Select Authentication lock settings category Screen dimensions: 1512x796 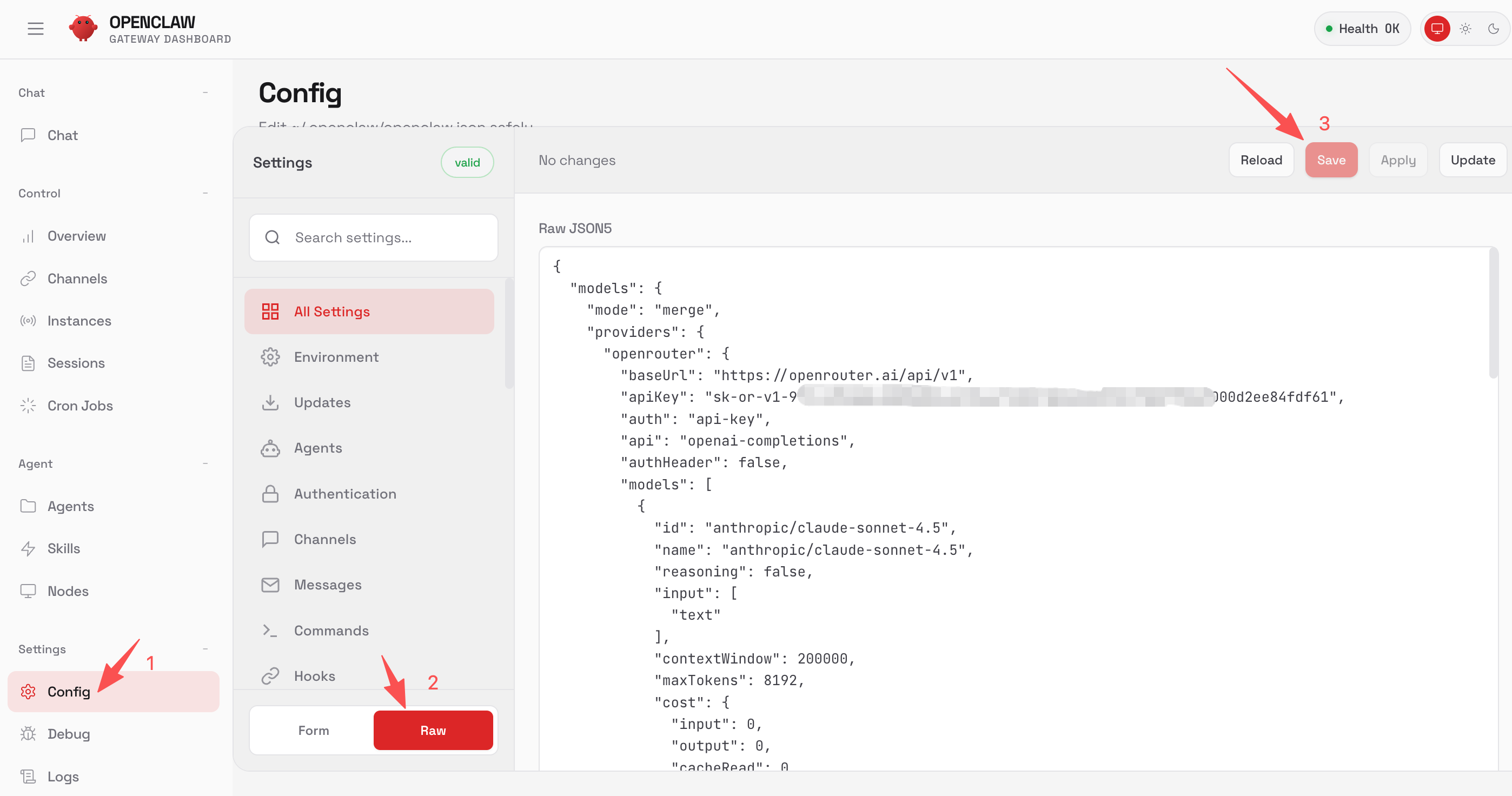[x=344, y=494]
